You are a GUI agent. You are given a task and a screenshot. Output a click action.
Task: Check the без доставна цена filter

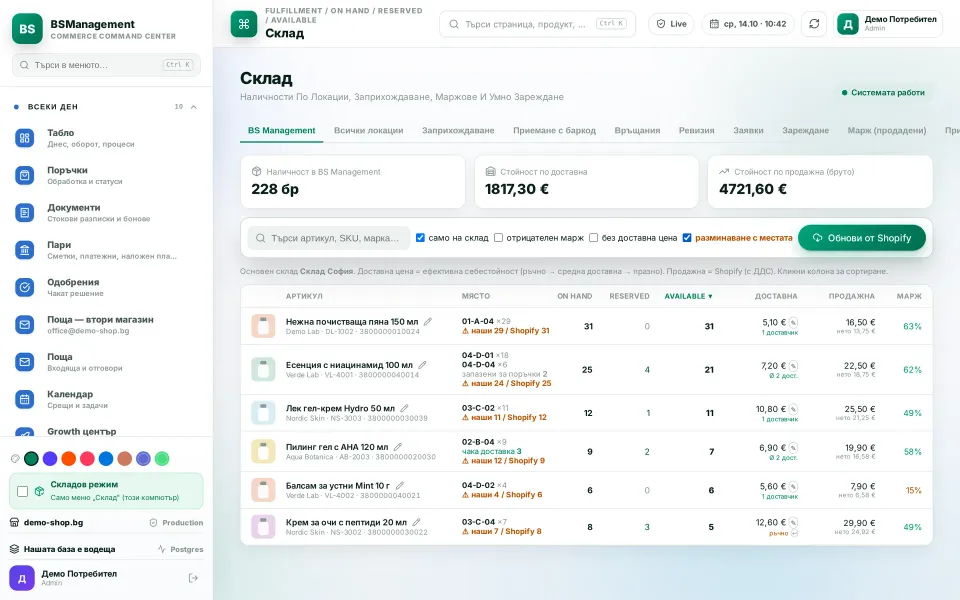593,238
